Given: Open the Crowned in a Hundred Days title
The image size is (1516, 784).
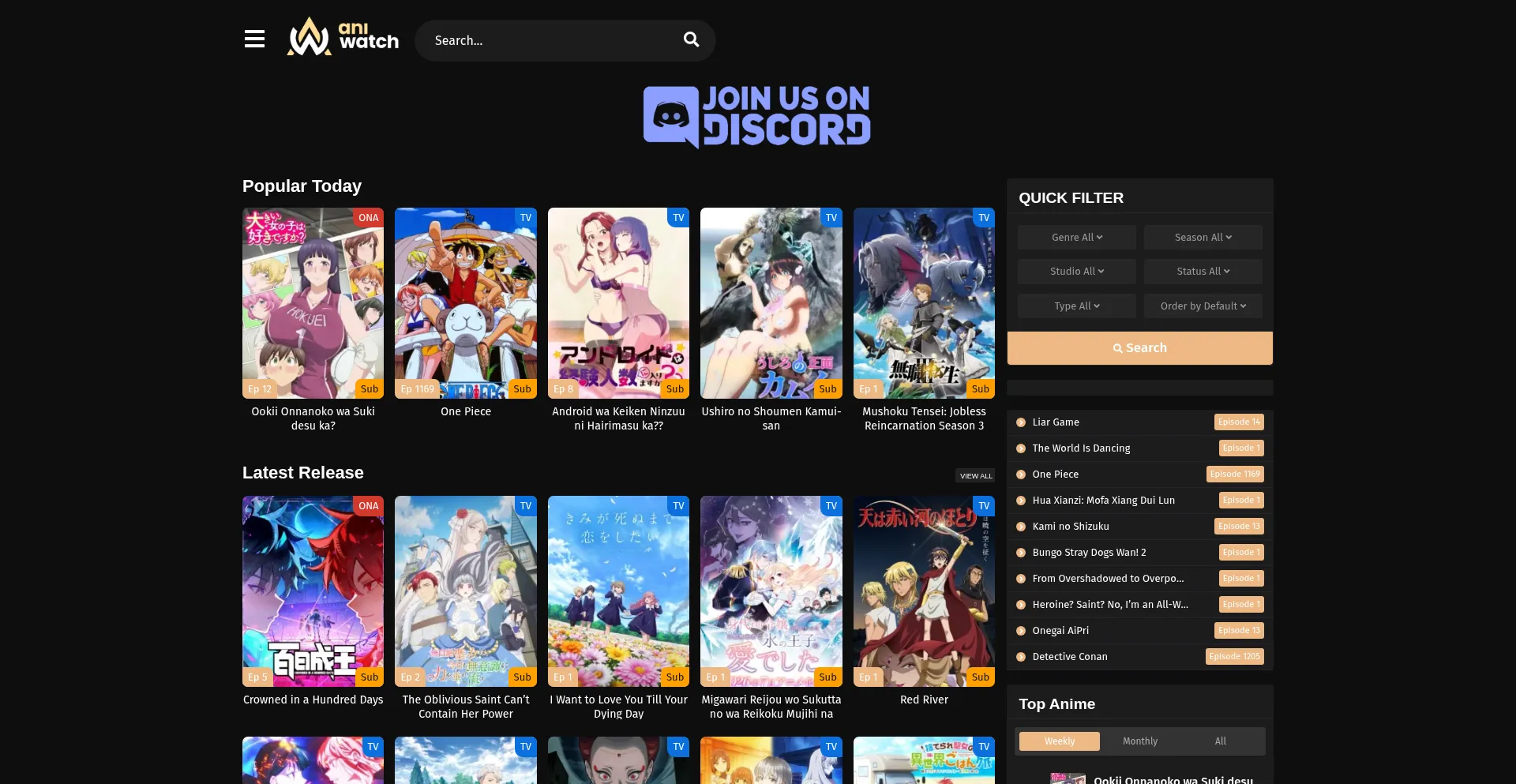Looking at the screenshot, I should tap(313, 700).
